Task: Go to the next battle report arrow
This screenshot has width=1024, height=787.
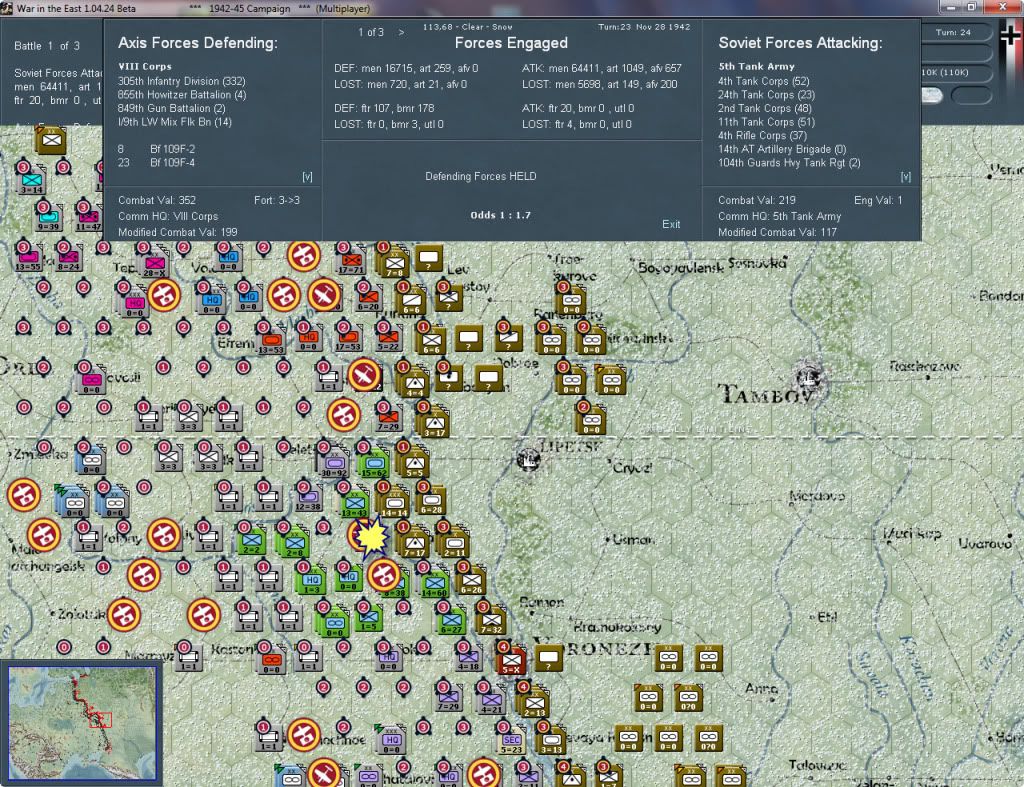Action: click(x=401, y=32)
